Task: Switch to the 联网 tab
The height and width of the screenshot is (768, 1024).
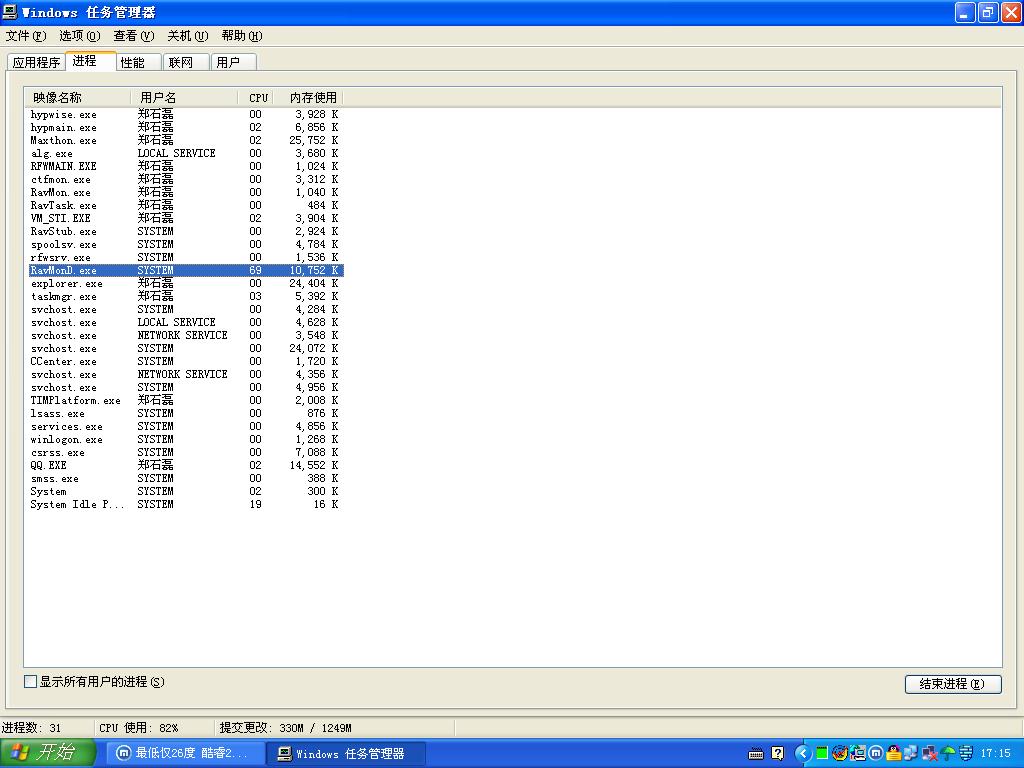Action: pos(186,63)
